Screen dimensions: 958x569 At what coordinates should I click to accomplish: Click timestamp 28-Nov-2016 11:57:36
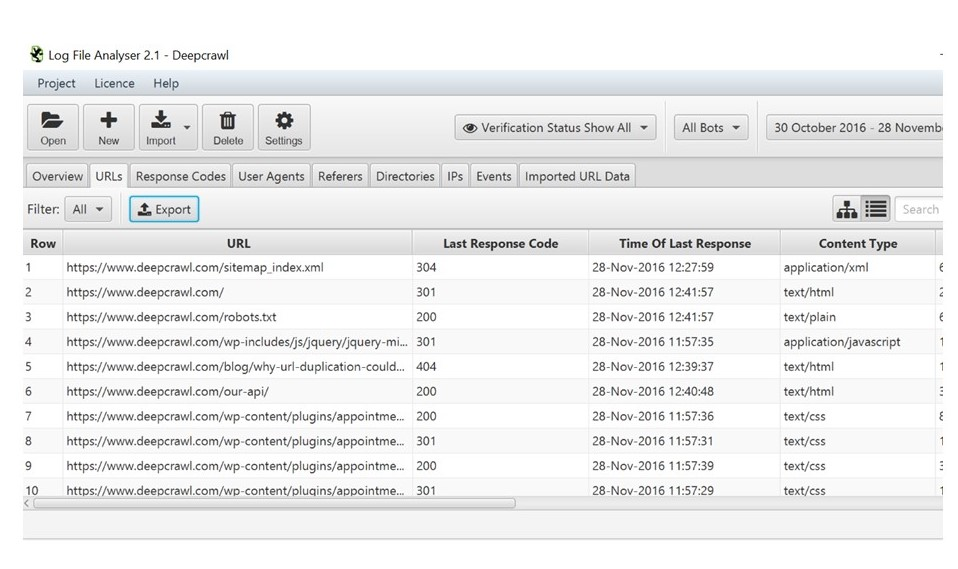653,416
